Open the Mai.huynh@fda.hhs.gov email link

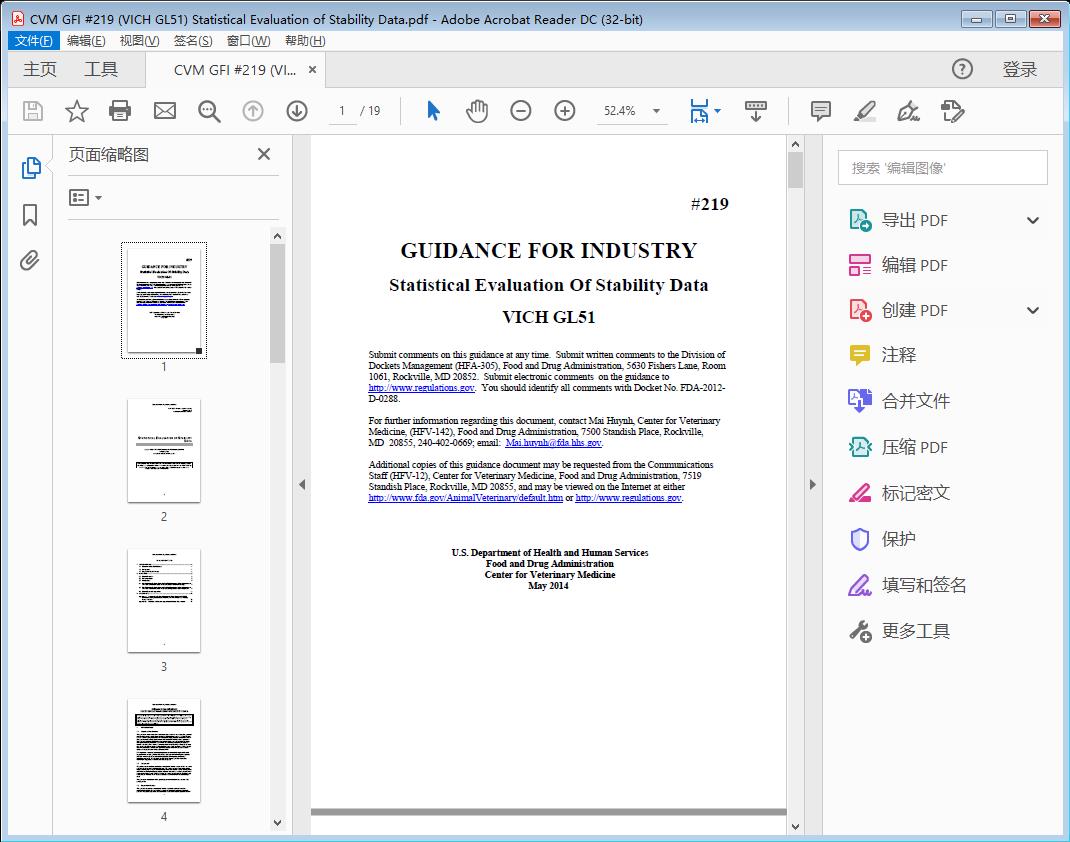point(553,442)
